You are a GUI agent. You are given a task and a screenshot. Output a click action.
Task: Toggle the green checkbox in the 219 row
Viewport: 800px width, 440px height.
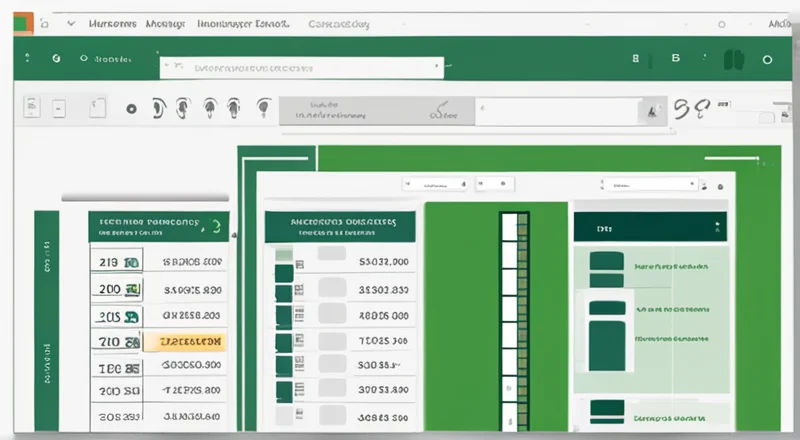coord(130,263)
